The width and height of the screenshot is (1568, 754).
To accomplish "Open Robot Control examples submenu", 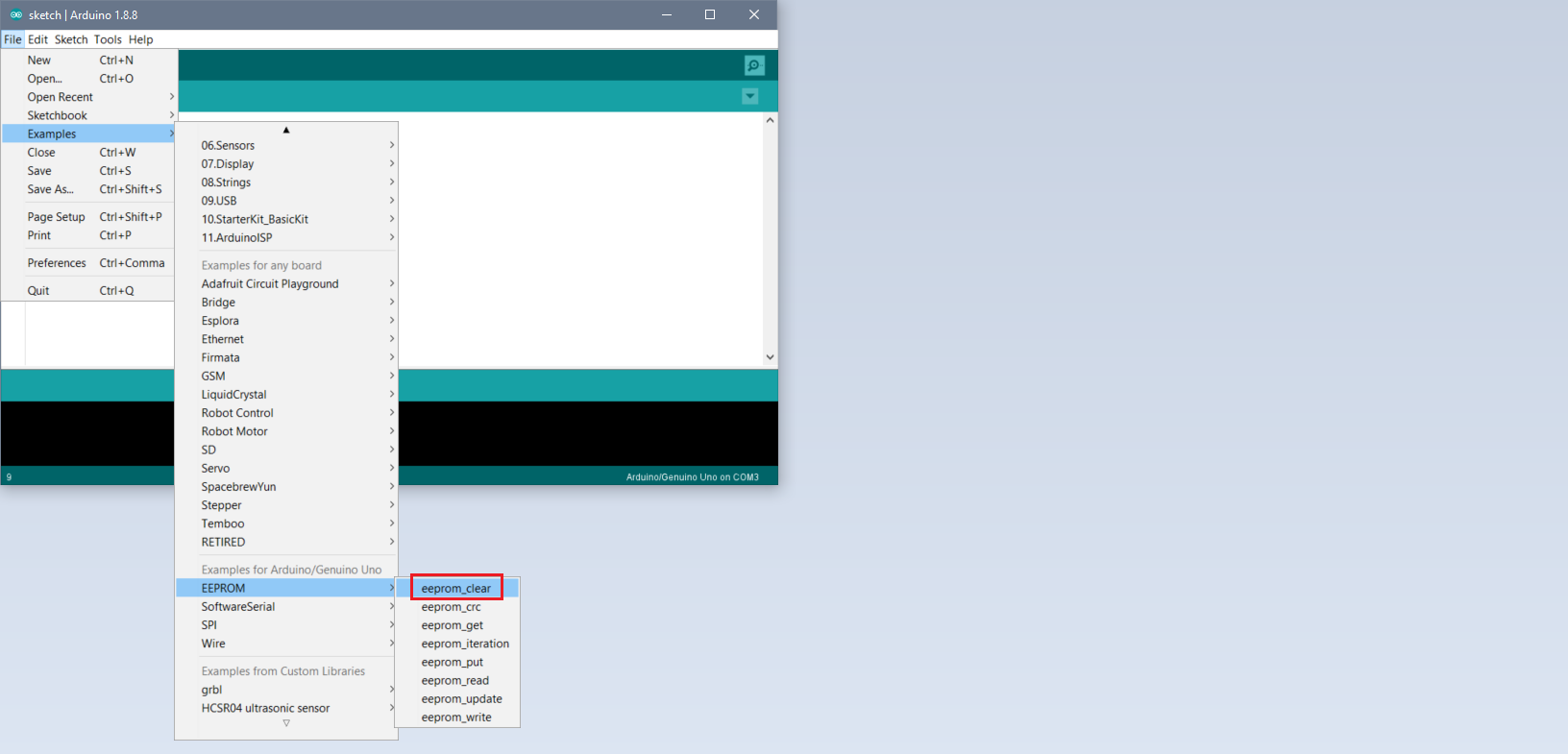I will pyautogui.click(x=286, y=413).
